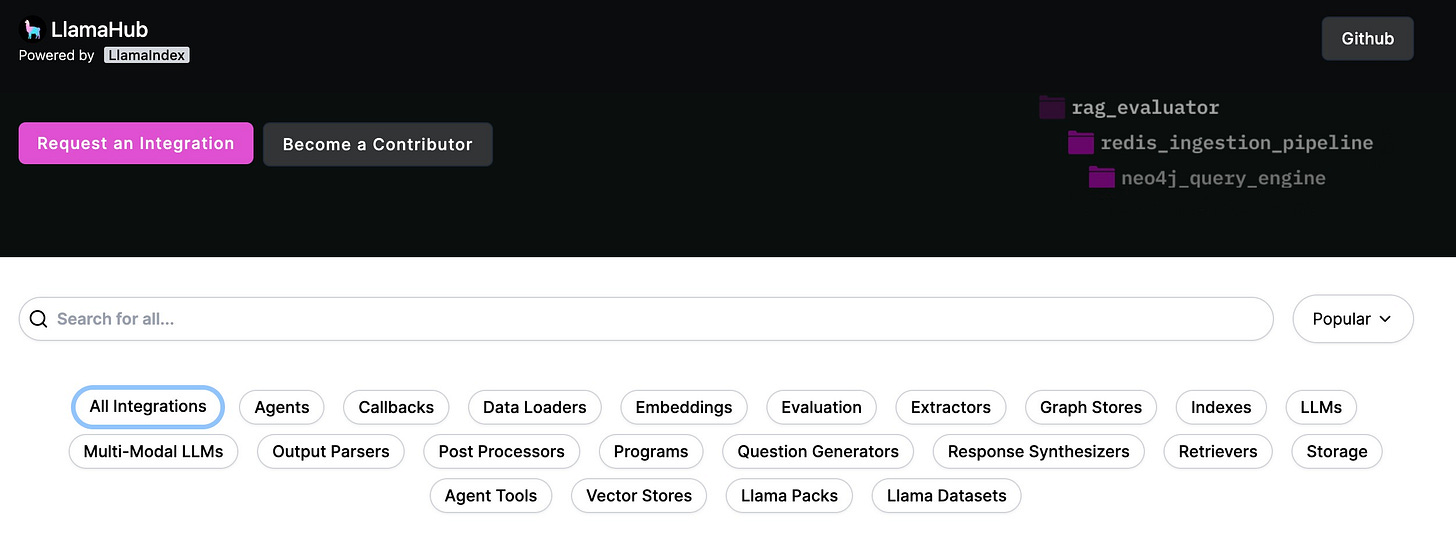
Task: Select the Callbacks filter chip
Action: (396, 407)
